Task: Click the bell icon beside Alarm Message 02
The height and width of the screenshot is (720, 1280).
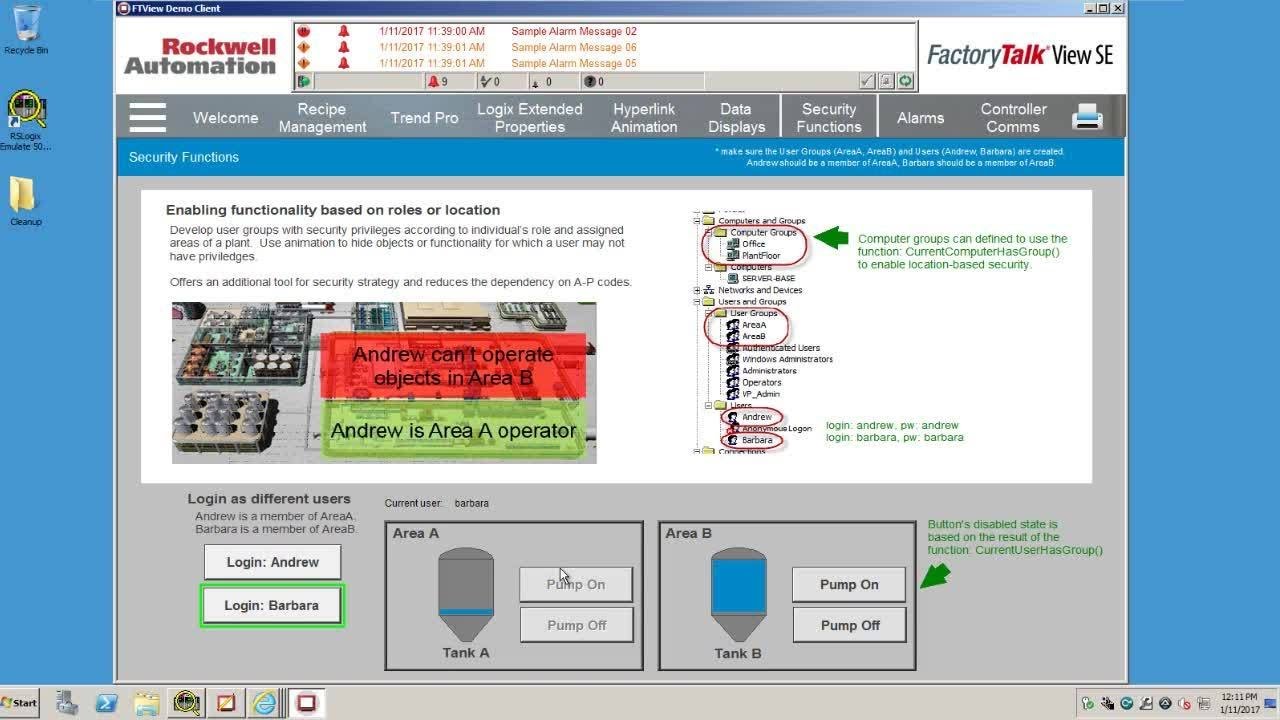Action: click(x=343, y=31)
